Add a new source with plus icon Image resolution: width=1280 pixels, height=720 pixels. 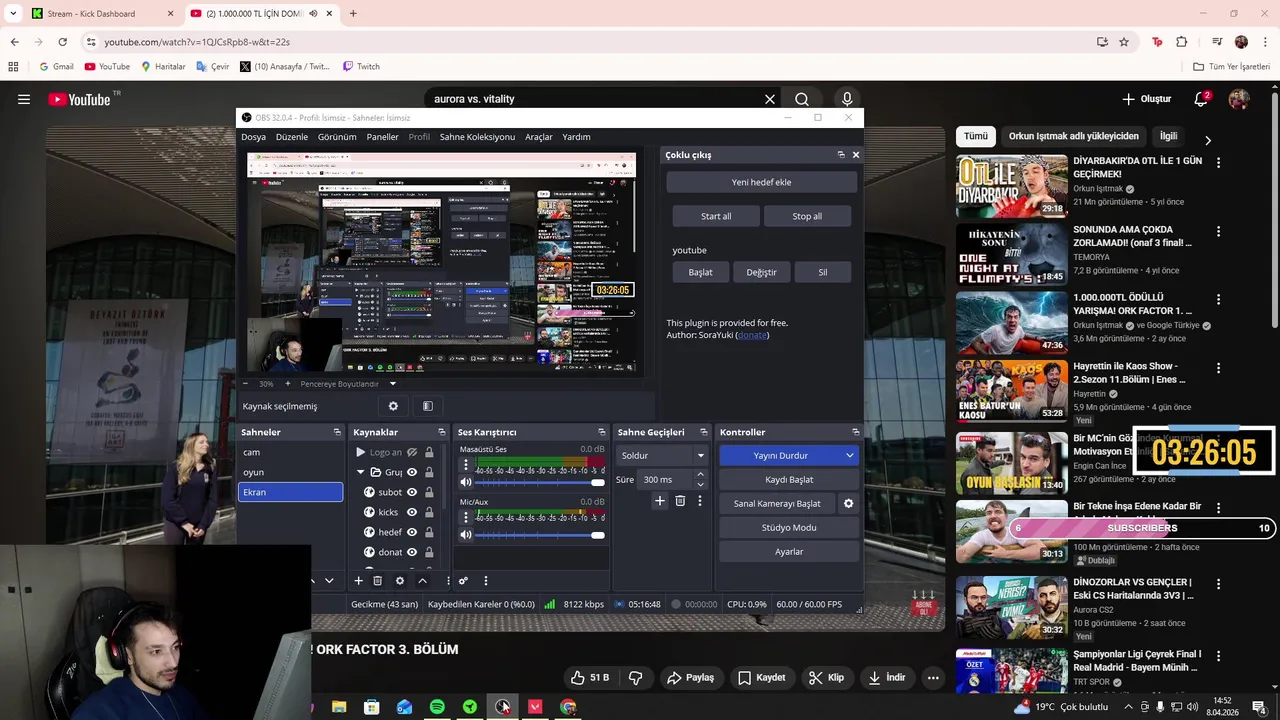click(x=358, y=581)
